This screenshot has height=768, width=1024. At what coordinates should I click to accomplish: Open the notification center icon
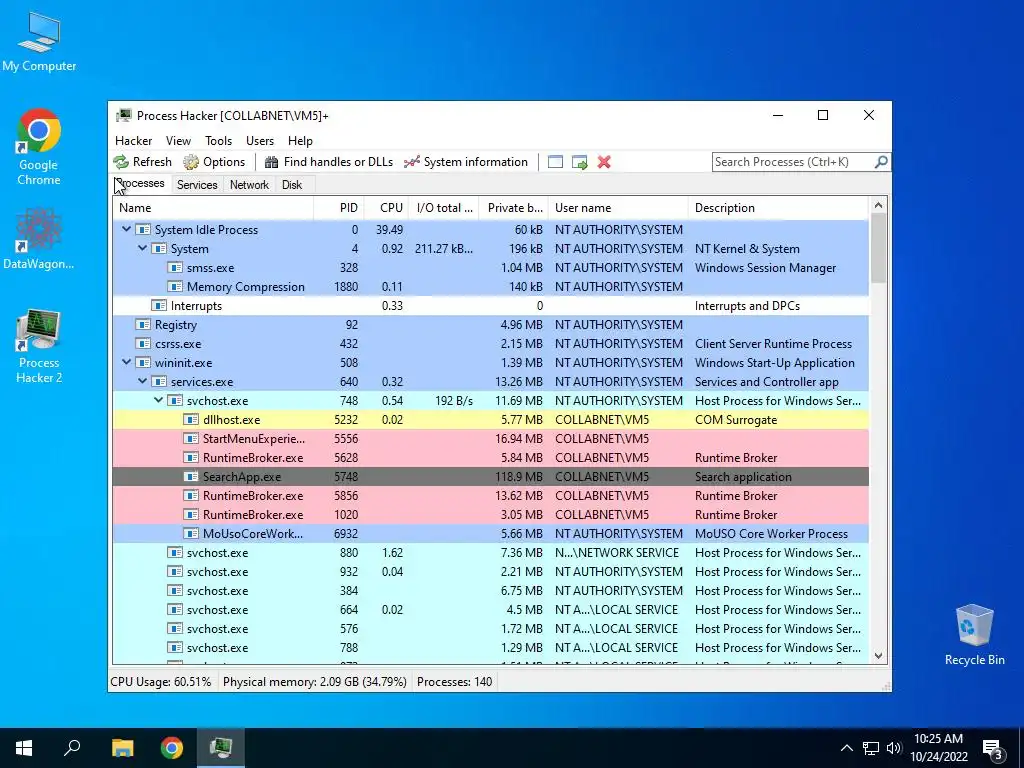coord(993,749)
